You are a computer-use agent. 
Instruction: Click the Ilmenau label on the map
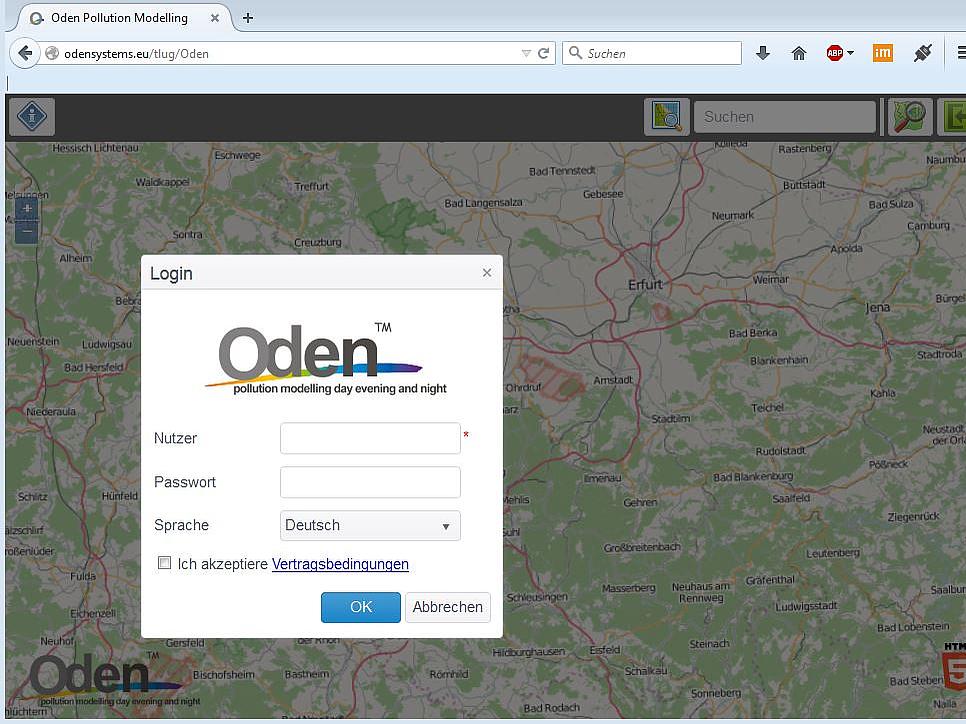click(603, 478)
